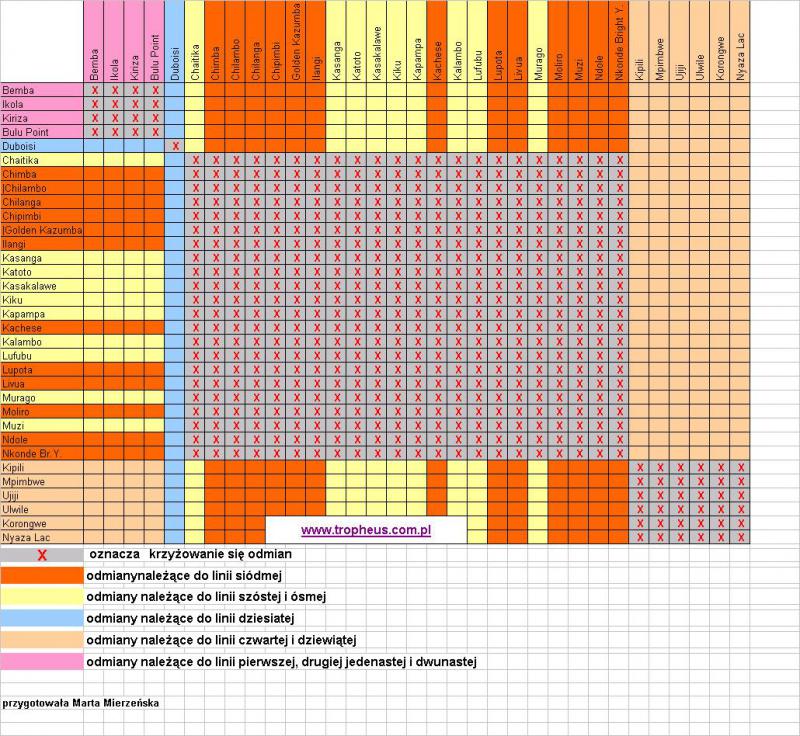This screenshot has width=800, height=736.
Task: Click the Korongwe row label
Action: tap(24, 523)
